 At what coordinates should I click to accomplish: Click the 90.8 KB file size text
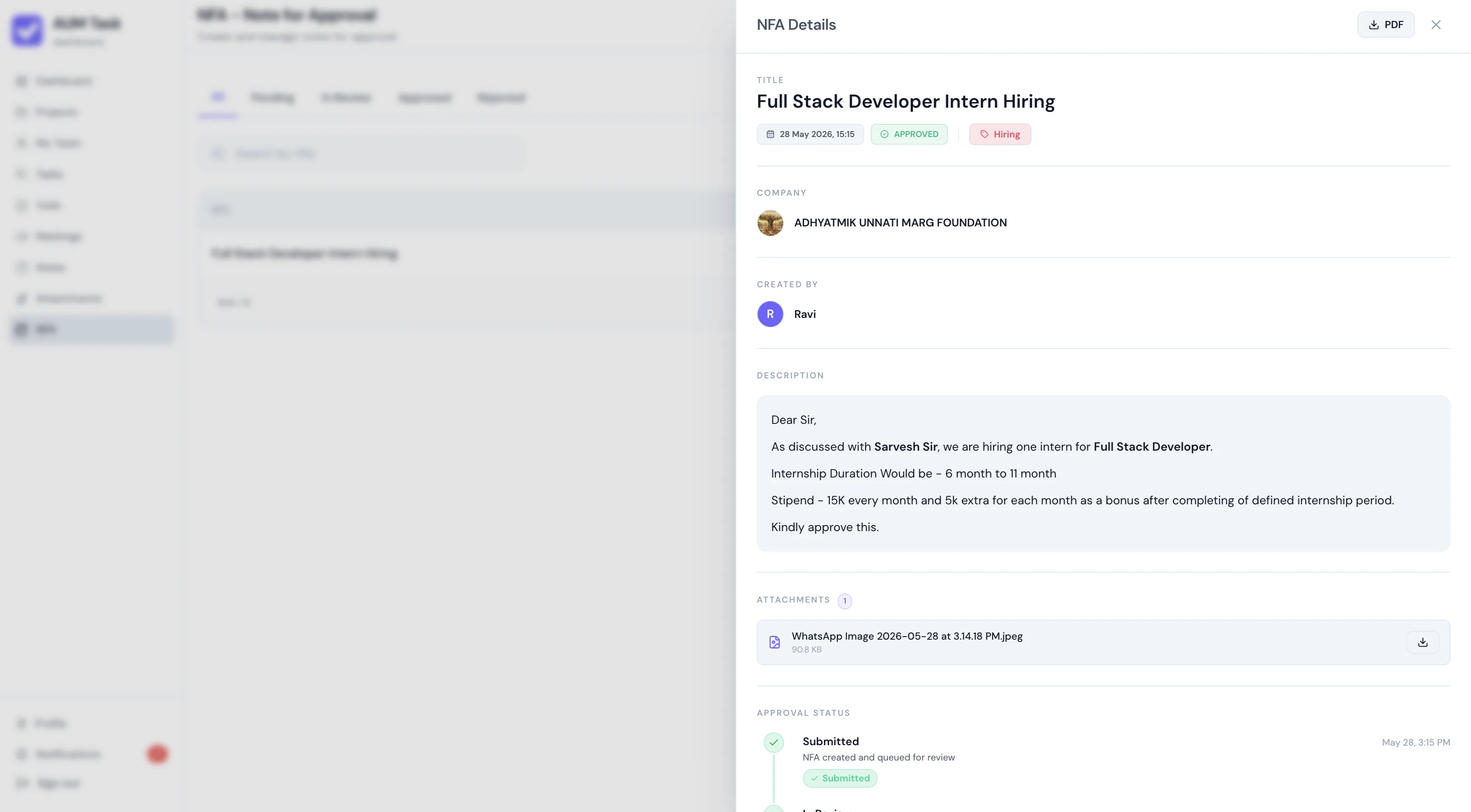[x=806, y=650]
